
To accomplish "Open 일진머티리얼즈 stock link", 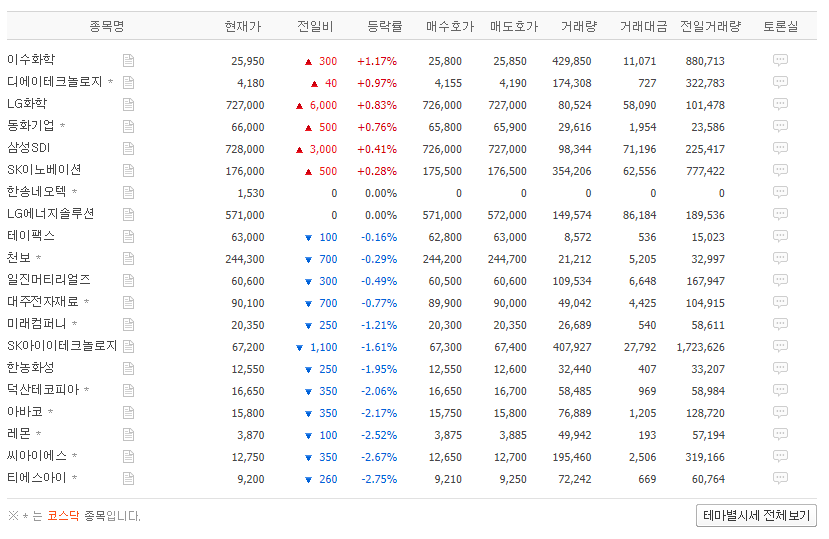I will (49, 280).
